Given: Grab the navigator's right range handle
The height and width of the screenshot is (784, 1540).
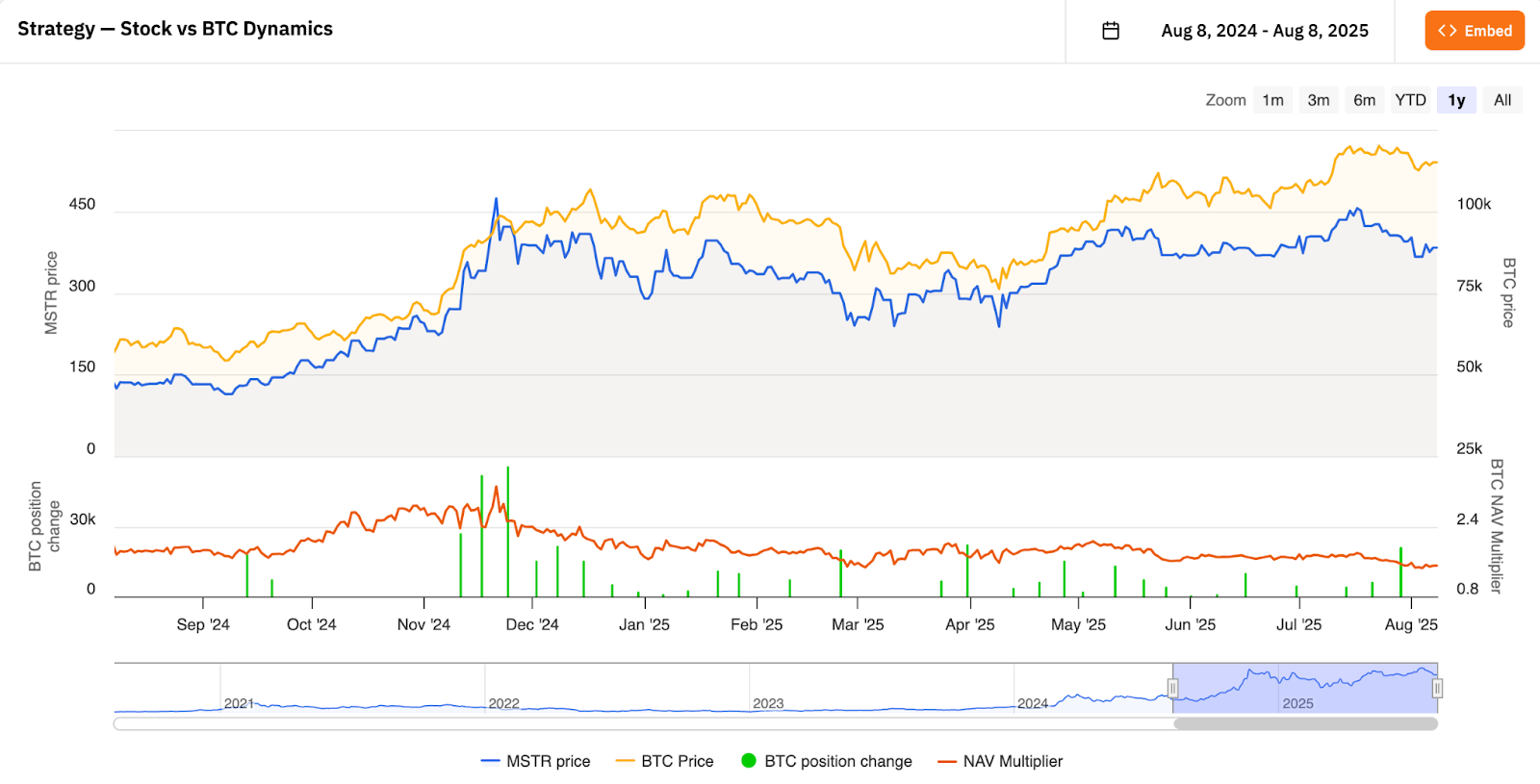Looking at the screenshot, I should (1437, 688).
